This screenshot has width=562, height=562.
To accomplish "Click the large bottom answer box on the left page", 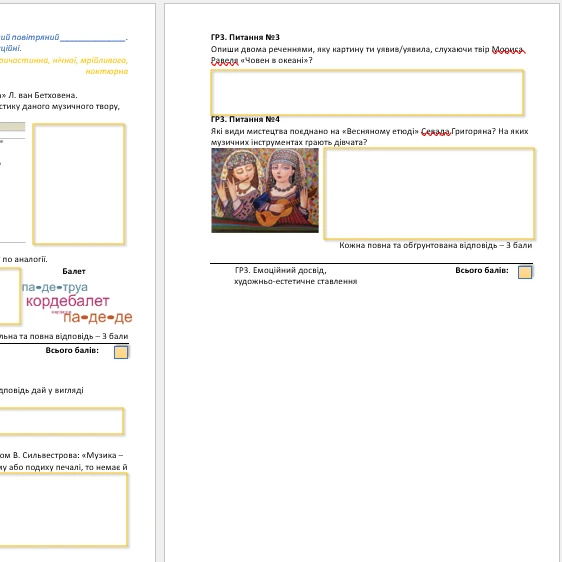I will point(63,510).
